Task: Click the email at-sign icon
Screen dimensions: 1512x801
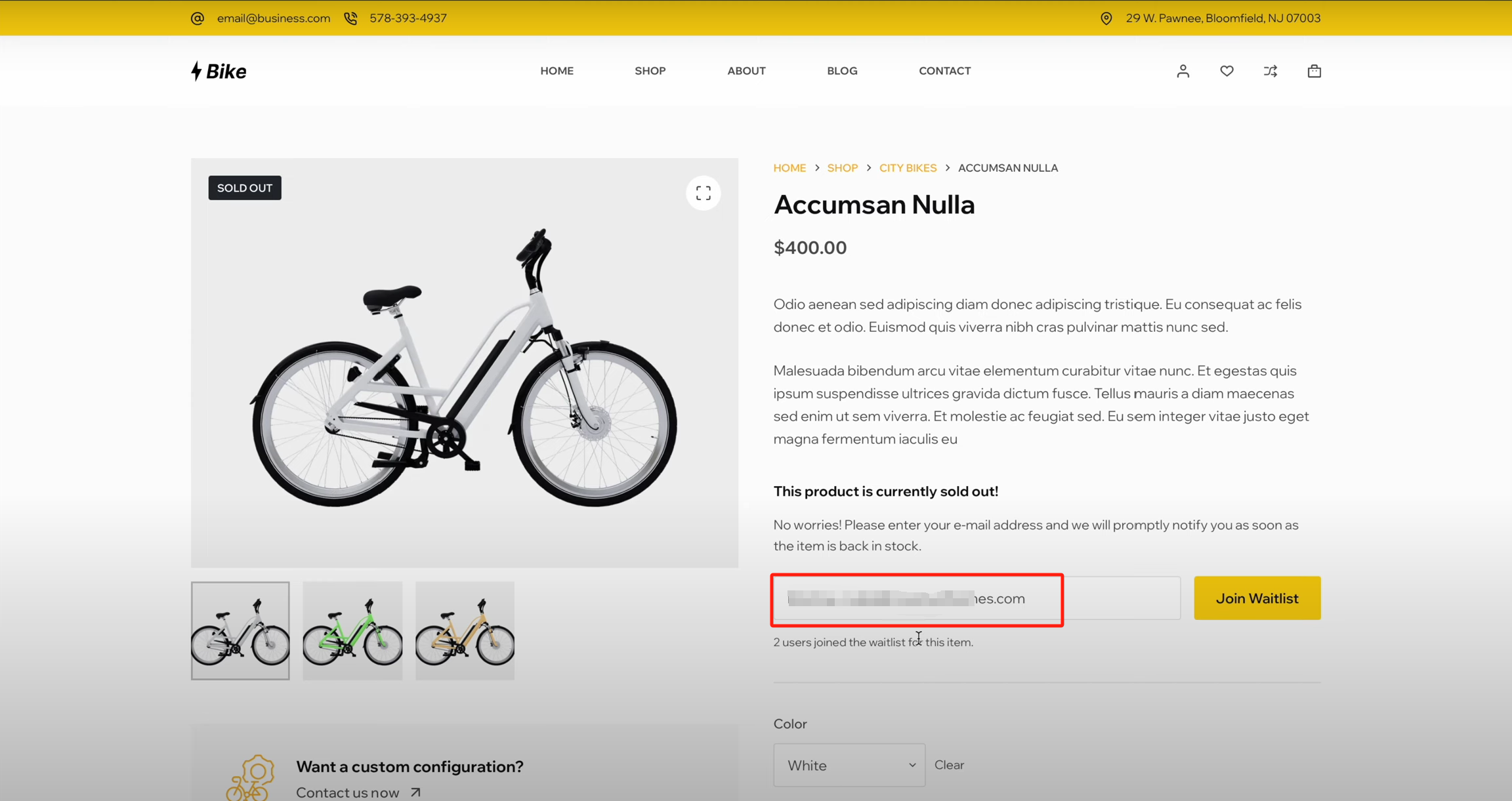Action: [198, 18]
